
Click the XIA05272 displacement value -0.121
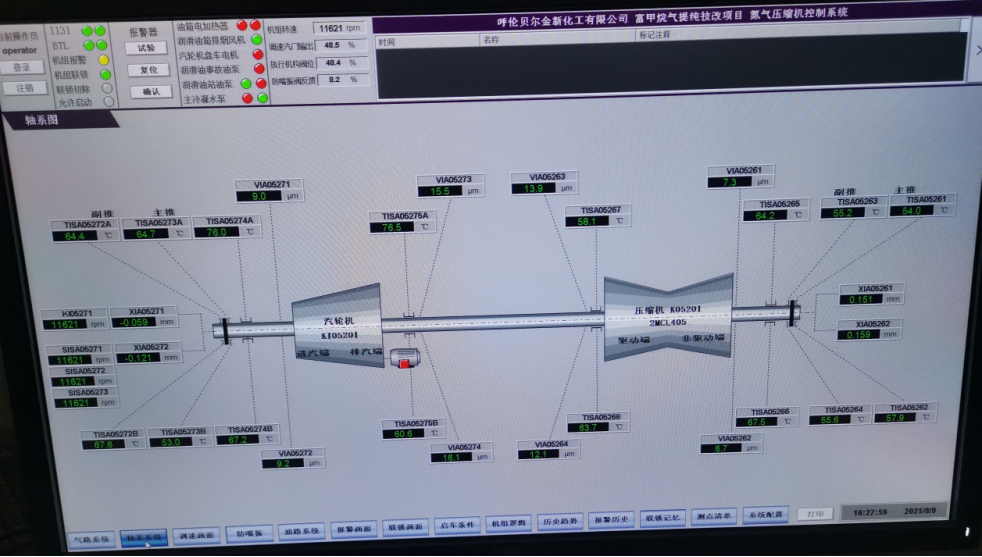(139, 358)
